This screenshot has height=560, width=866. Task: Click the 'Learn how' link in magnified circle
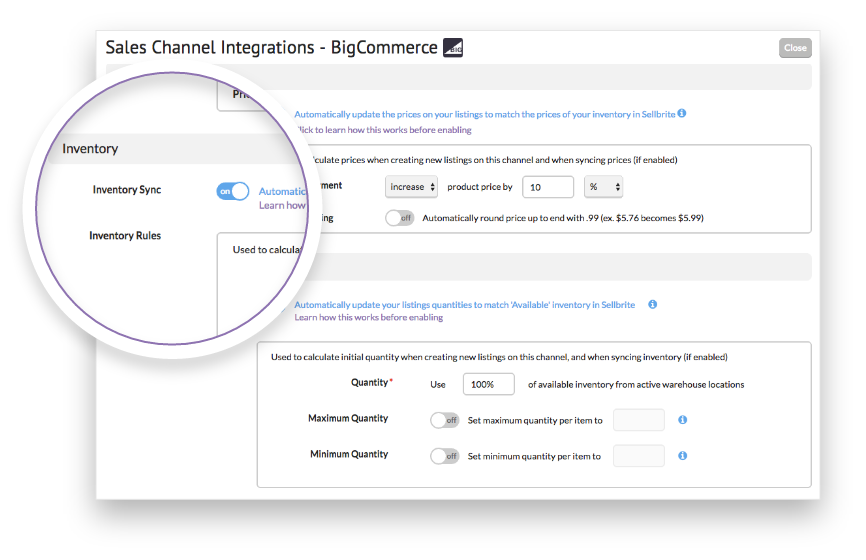coord(282,205)
